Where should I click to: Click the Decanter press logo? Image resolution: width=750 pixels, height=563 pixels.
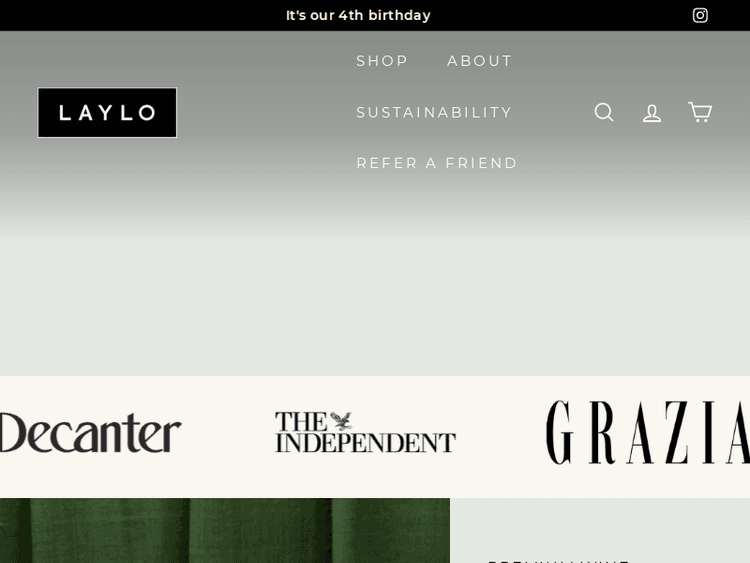pos(90,433)
